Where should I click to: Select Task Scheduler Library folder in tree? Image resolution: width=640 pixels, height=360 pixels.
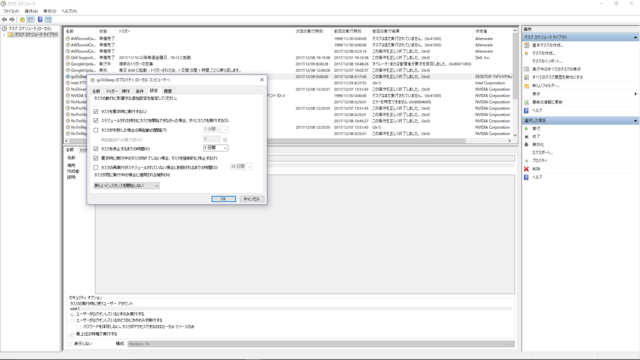pyautogui.click(x=36, y=35)
